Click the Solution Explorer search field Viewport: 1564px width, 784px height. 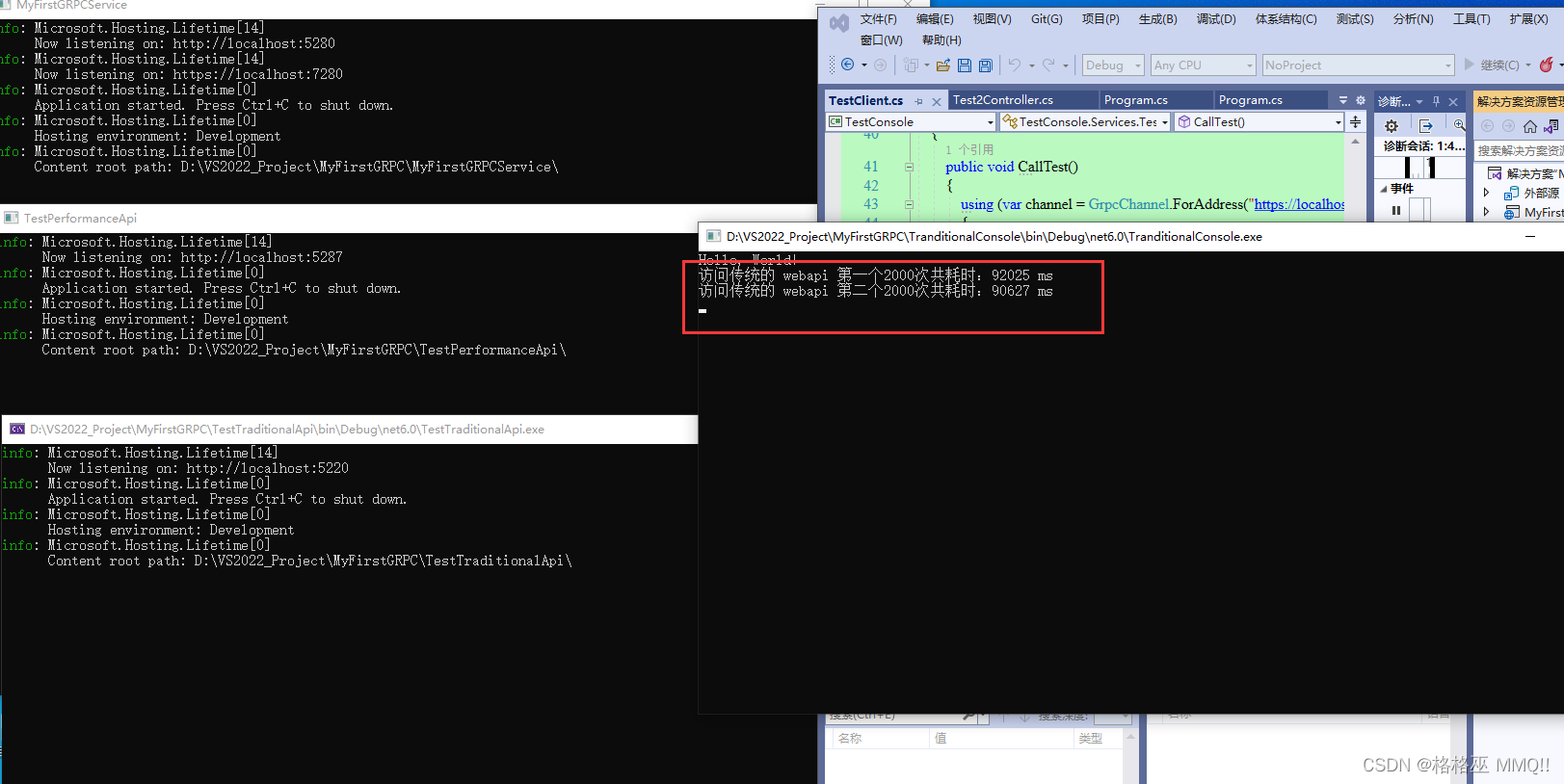click(1520, 151)
